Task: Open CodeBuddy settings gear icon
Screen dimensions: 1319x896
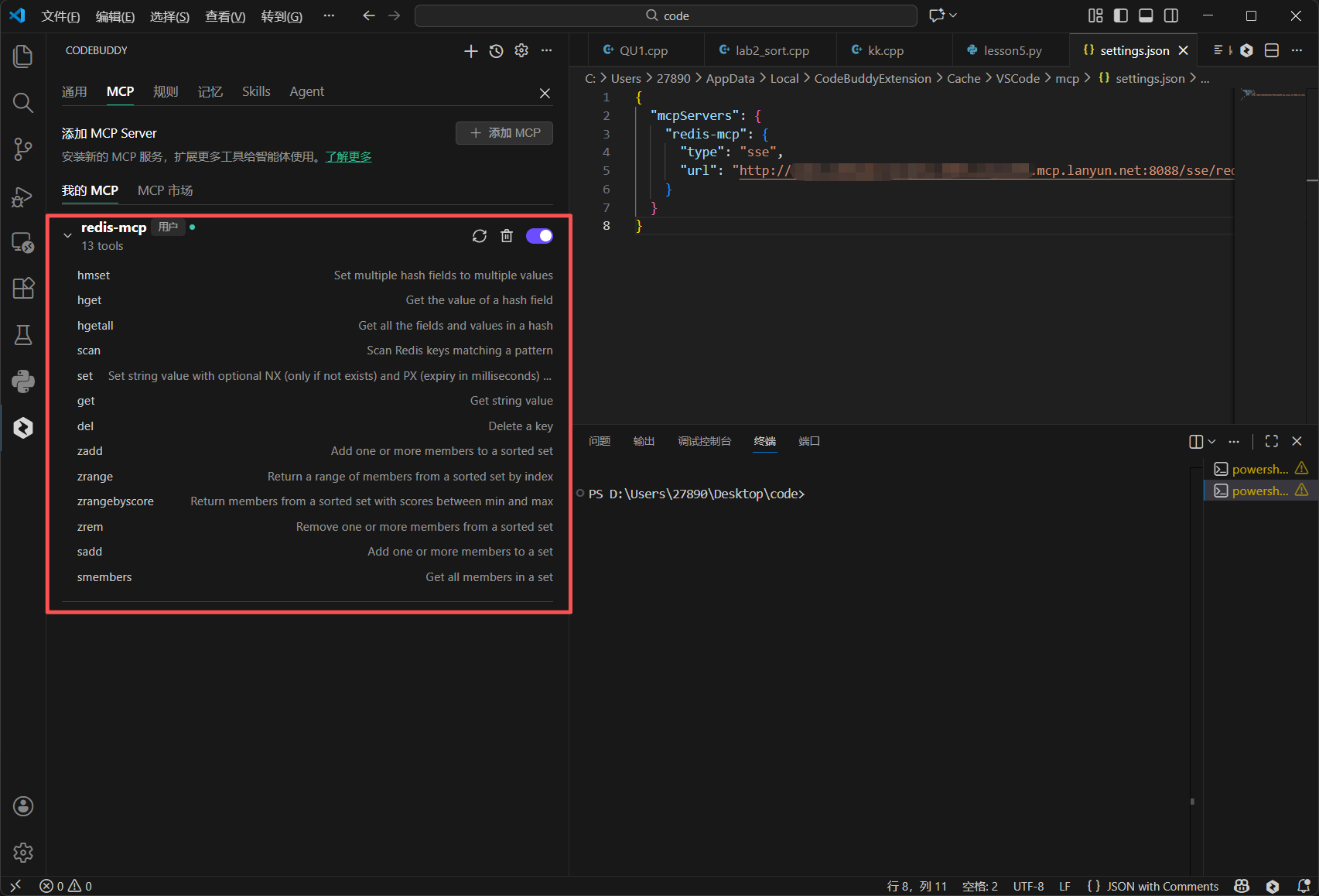Action: coord(521,50)
